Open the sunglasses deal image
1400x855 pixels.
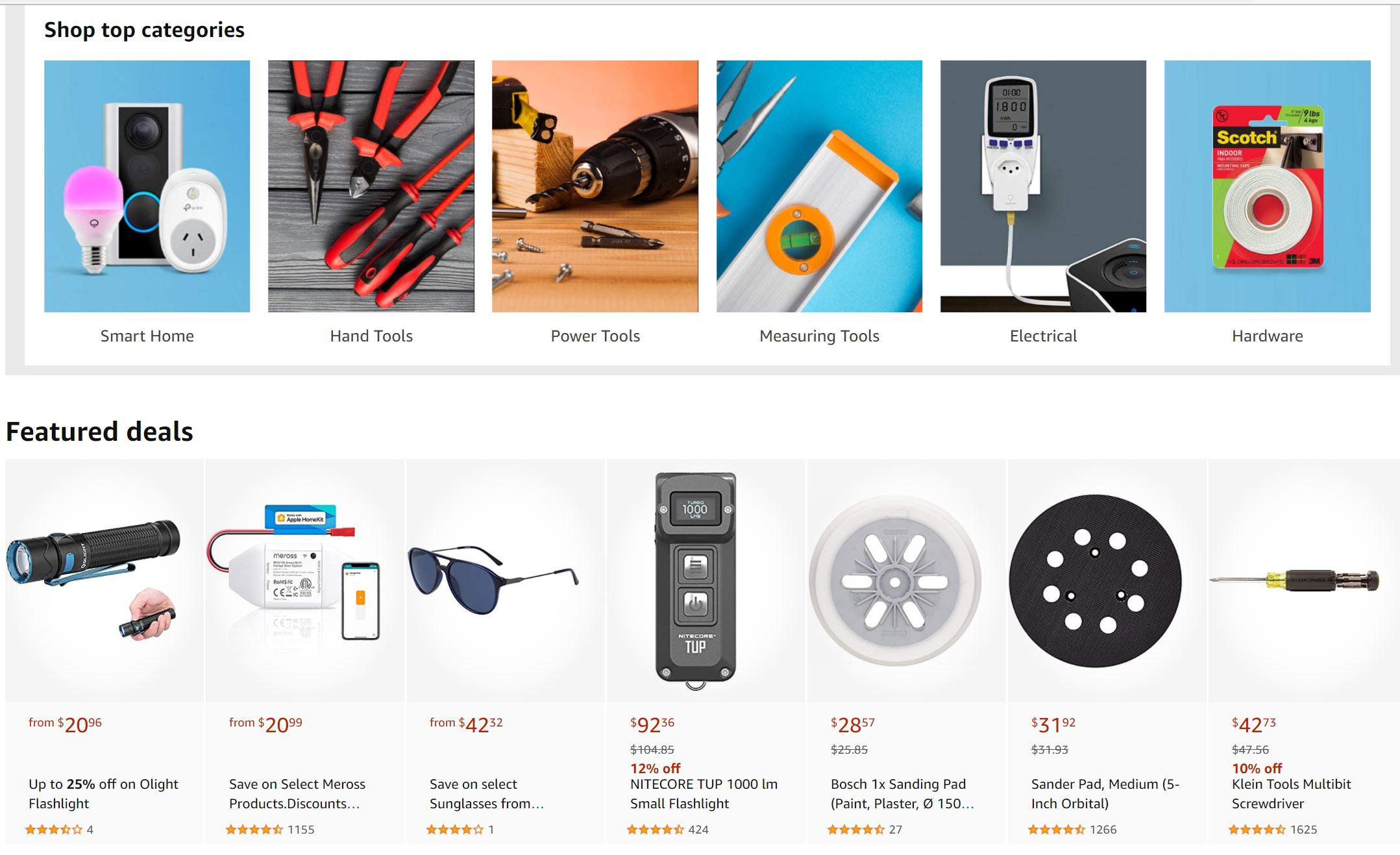click(506, 581)
